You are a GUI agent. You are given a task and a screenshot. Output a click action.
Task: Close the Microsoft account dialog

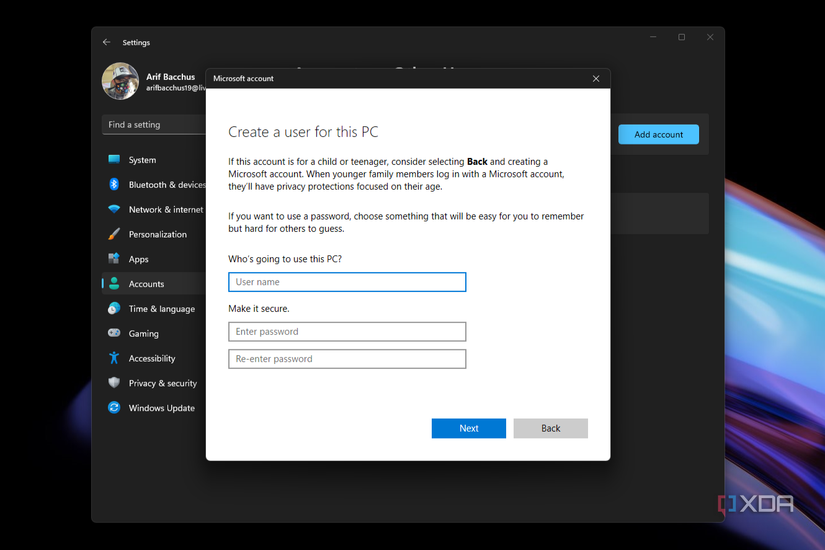(x=596, y=78)
